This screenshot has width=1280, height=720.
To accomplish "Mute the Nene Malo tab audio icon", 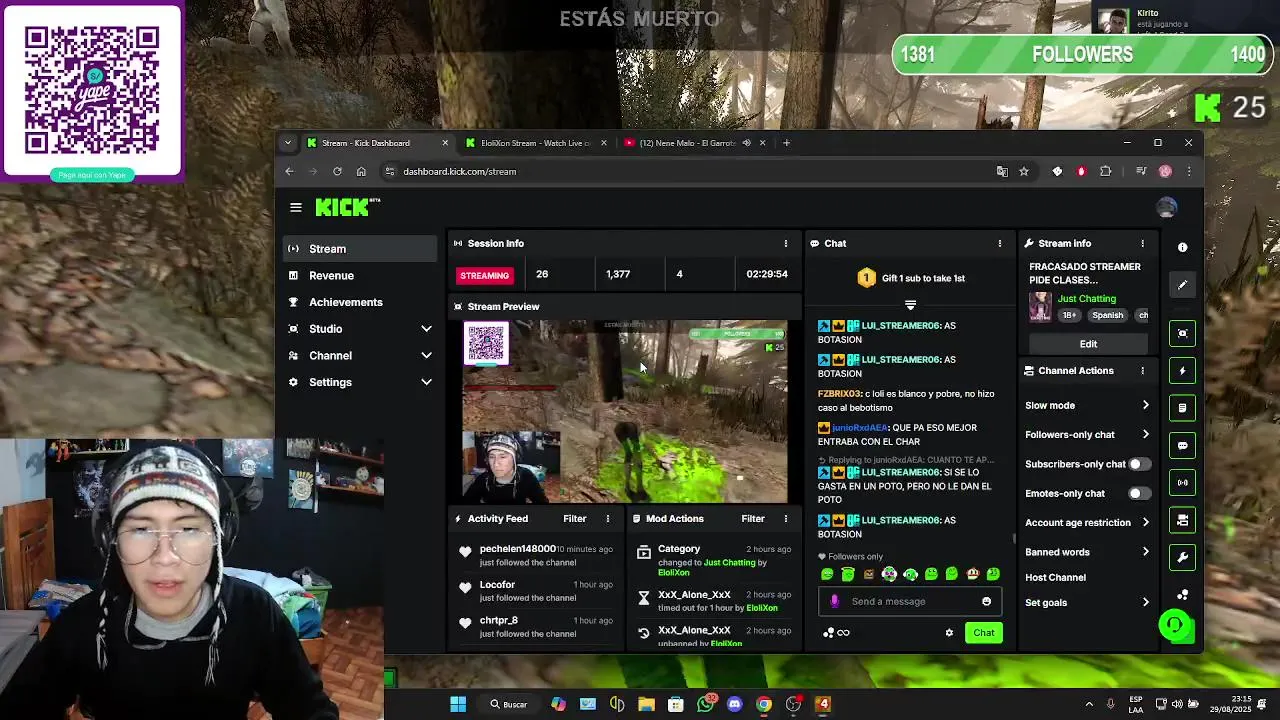I will (x=746, y=143).
